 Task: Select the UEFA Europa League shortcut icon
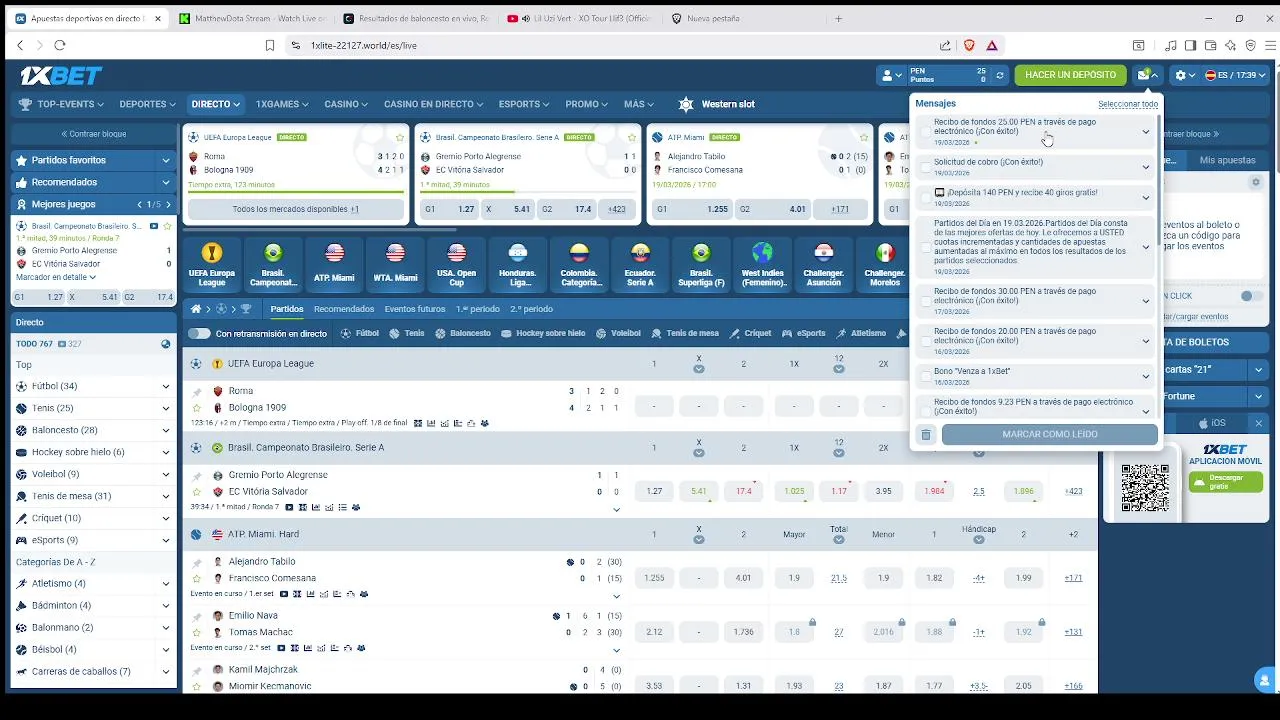click(211, 253)
